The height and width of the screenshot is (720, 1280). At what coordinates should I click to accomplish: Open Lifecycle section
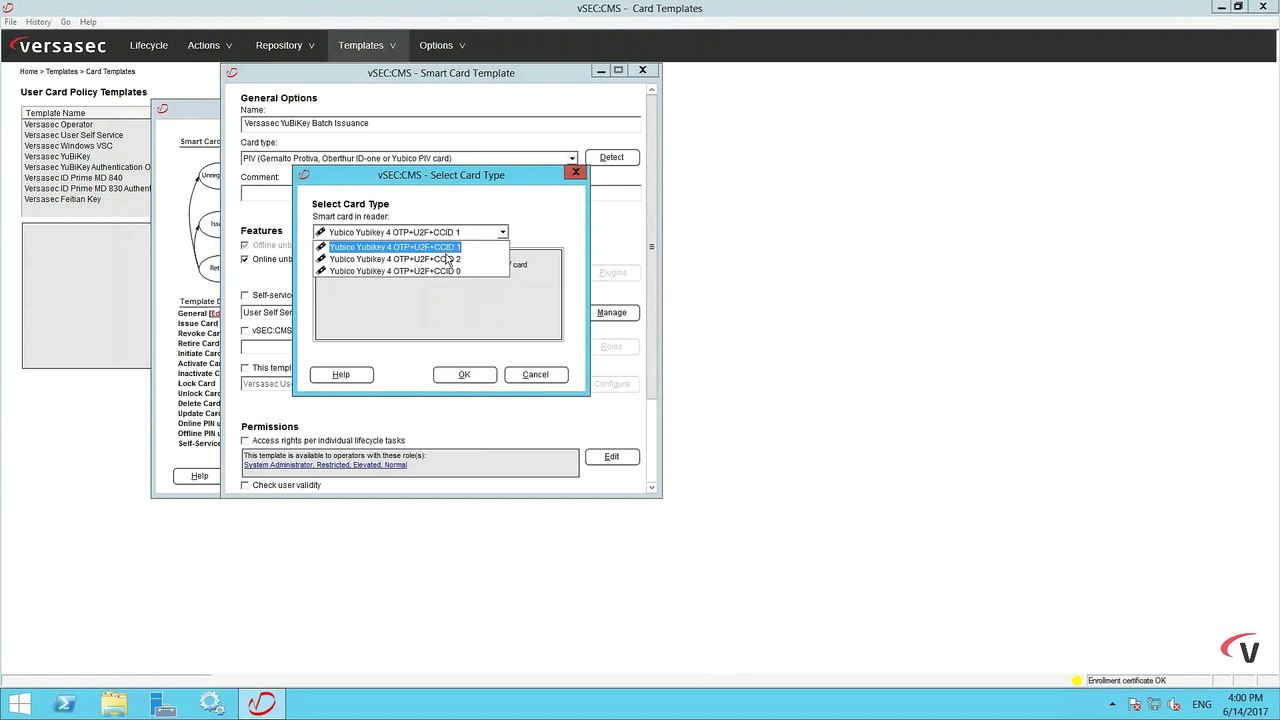click(x=148, y=45)
